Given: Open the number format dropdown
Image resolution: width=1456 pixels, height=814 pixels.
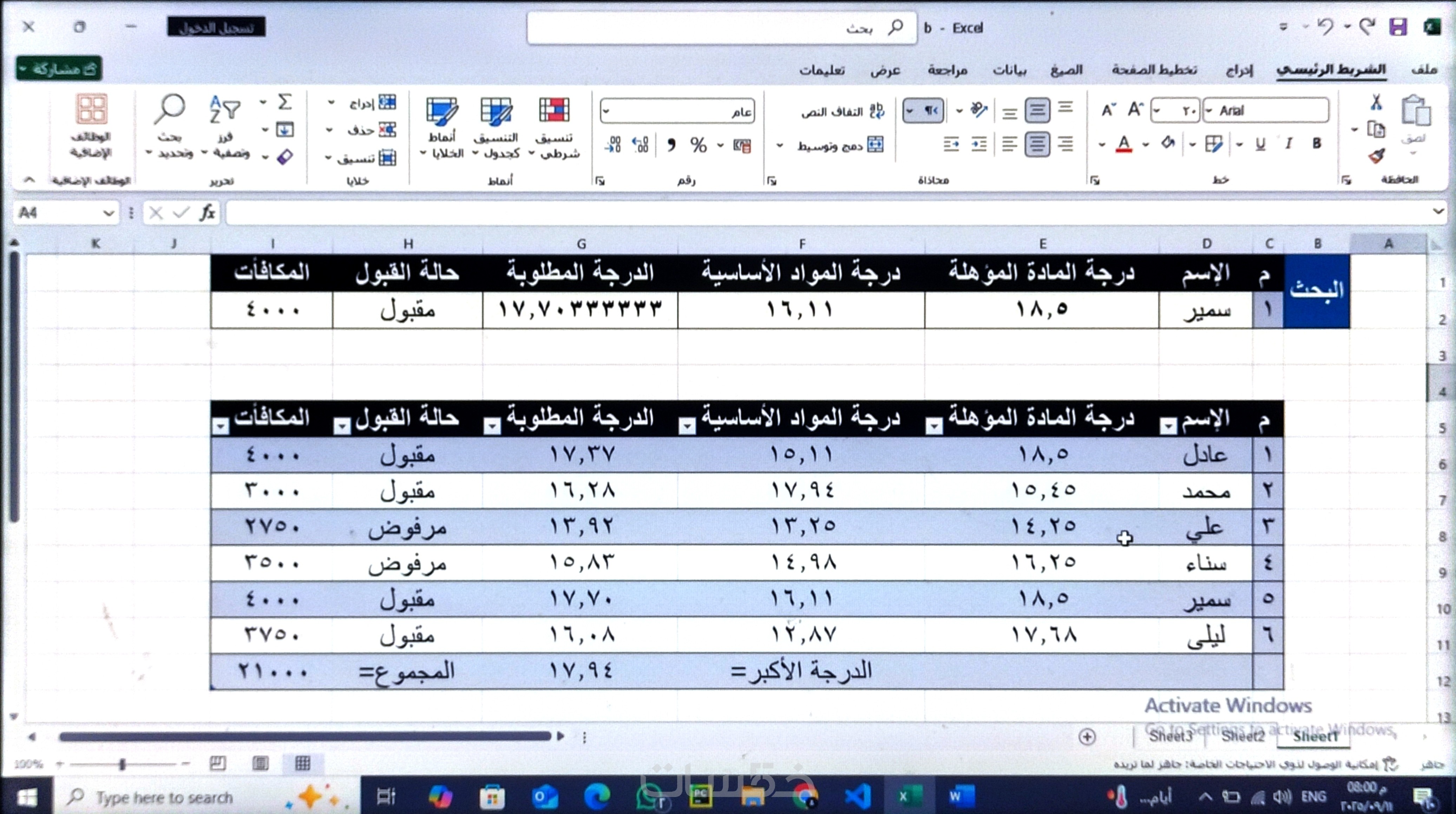Looking at the screenshot, I should click(x=606, y=111).
